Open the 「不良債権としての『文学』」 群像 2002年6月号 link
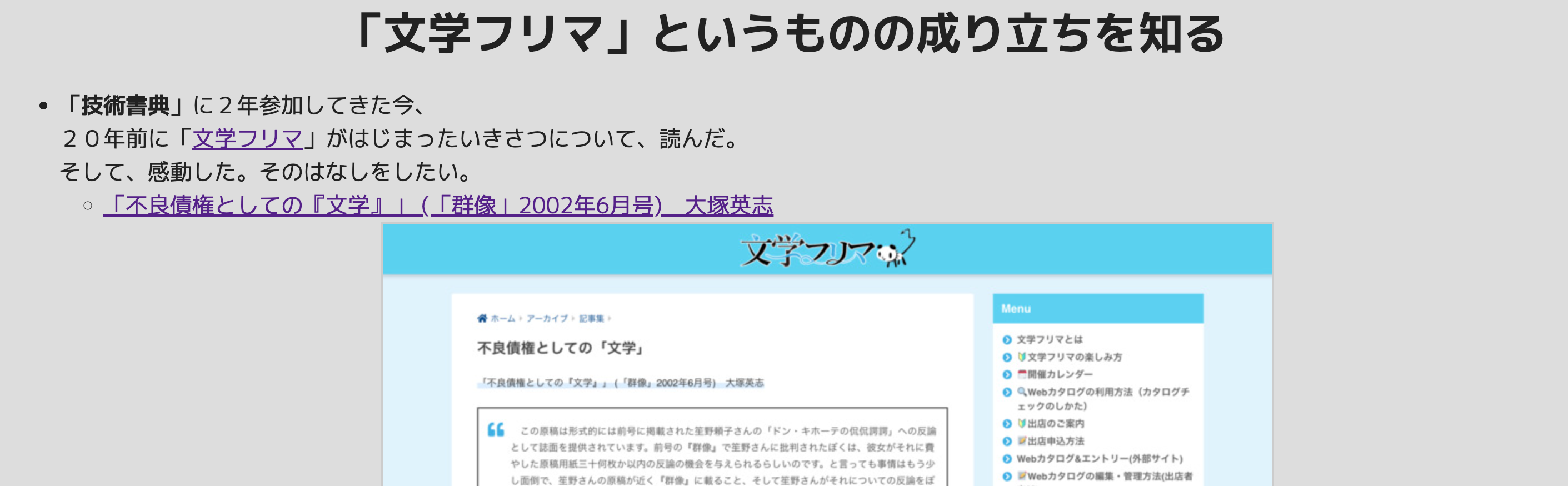 (x=438, y=206)
